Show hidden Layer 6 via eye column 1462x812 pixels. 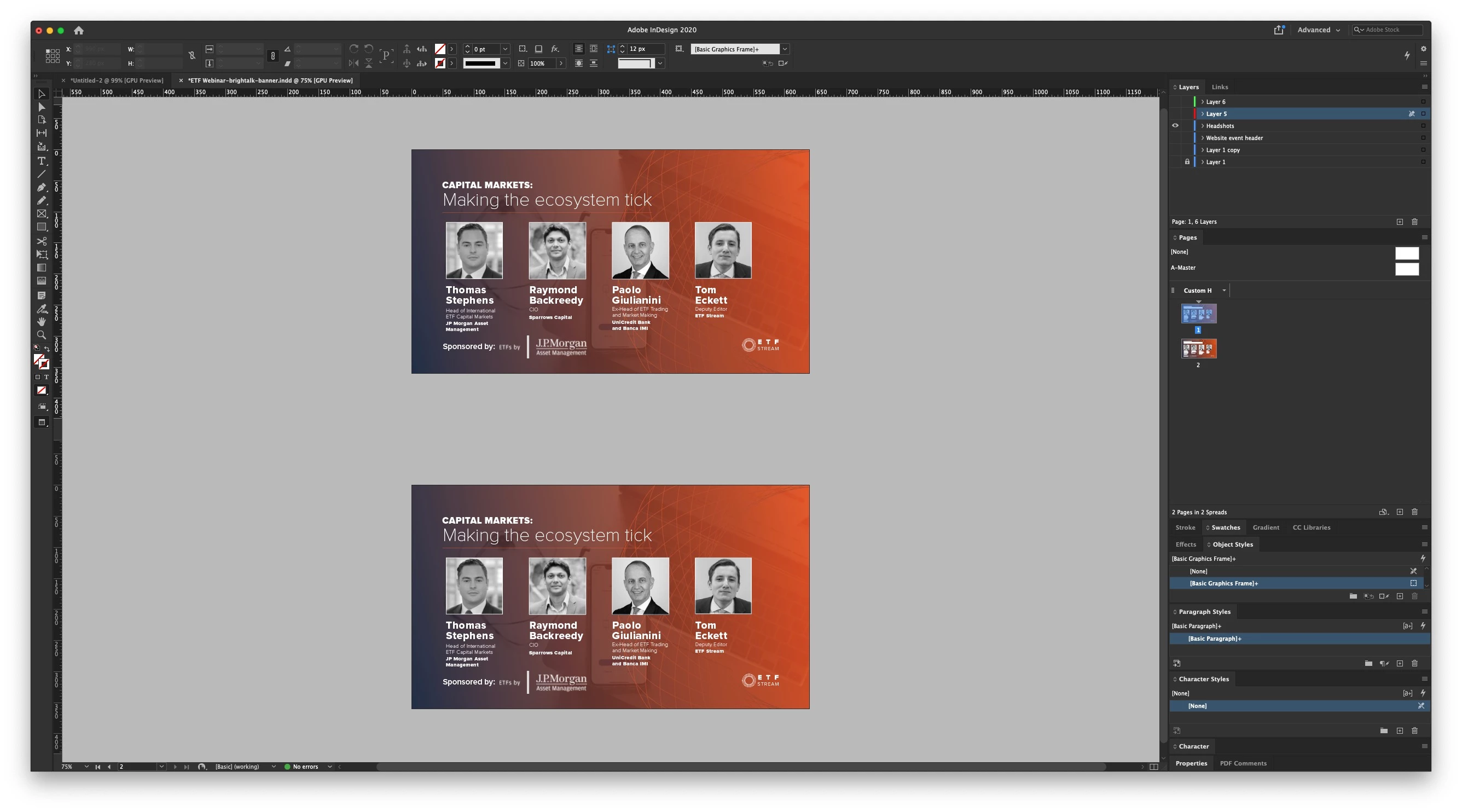tap(1175, 102)
